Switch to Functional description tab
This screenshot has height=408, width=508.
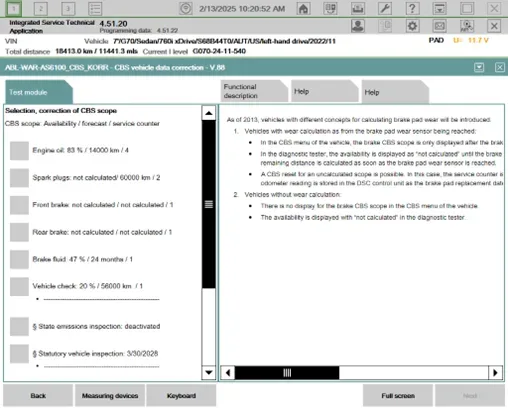point(253,91)
